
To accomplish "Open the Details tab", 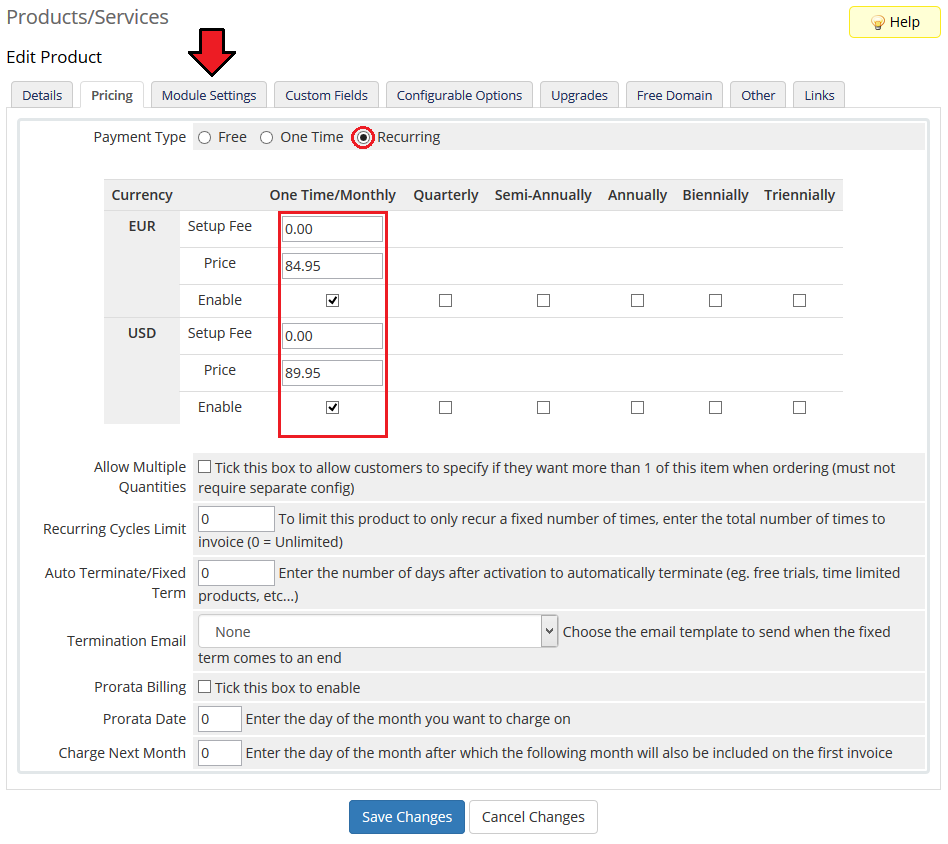I will (x=42, y=96).
